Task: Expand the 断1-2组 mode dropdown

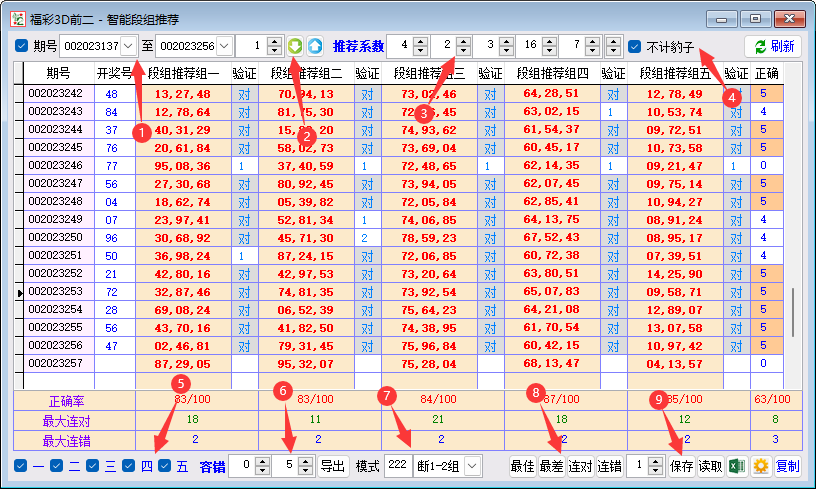Action: tap(472, 466)
